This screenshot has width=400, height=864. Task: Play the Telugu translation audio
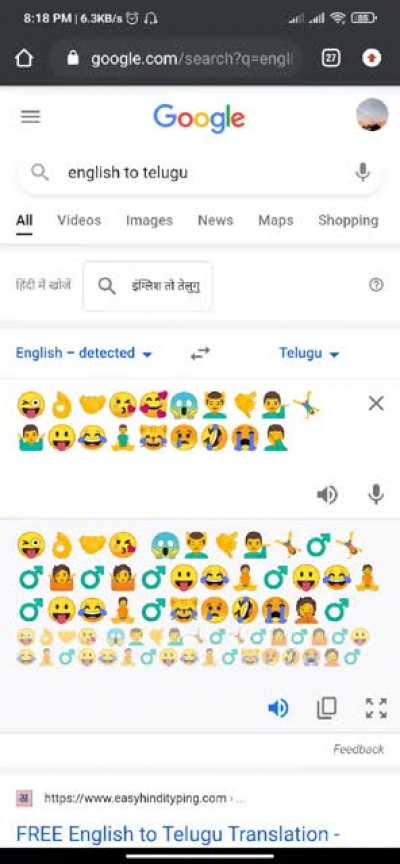pos(278,708)
